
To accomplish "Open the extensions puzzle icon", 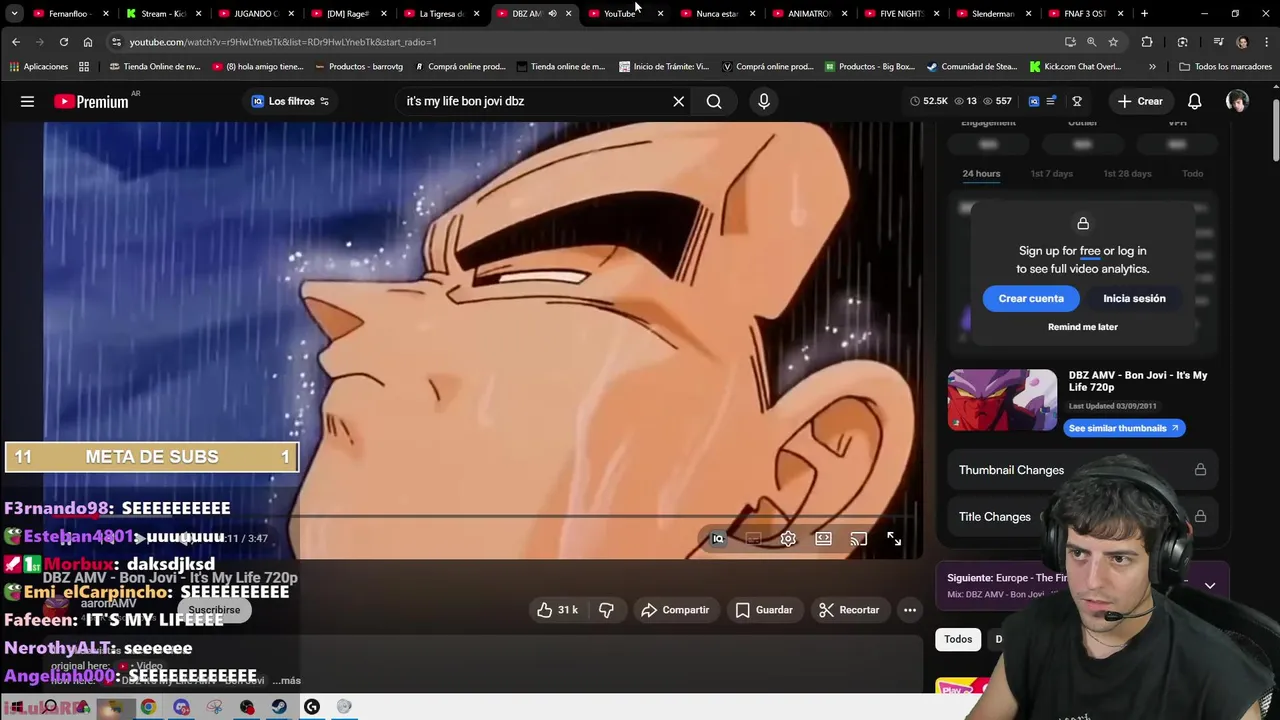I will 1147,42.
